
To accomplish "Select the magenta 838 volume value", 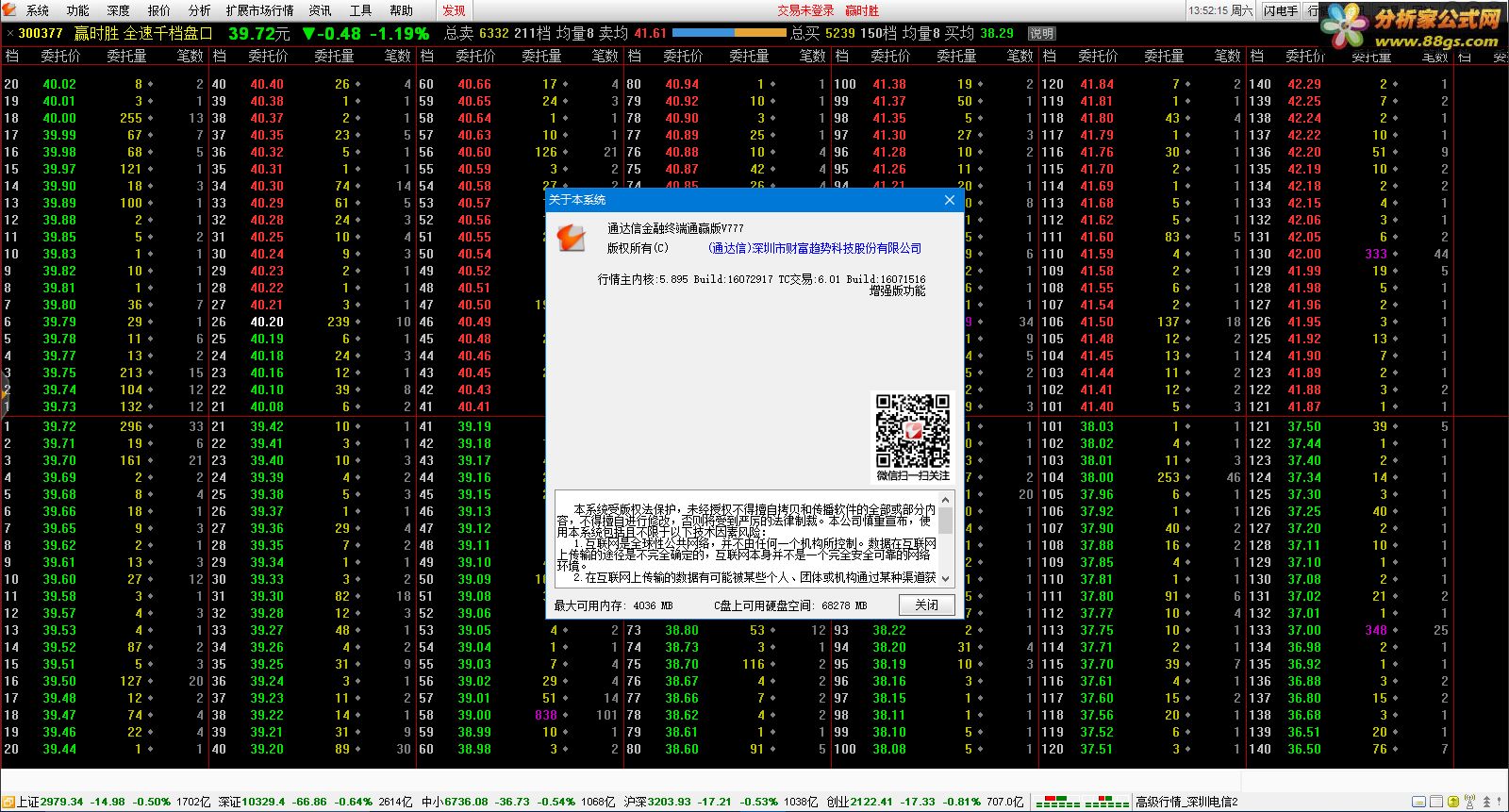I will click(546, 715).
